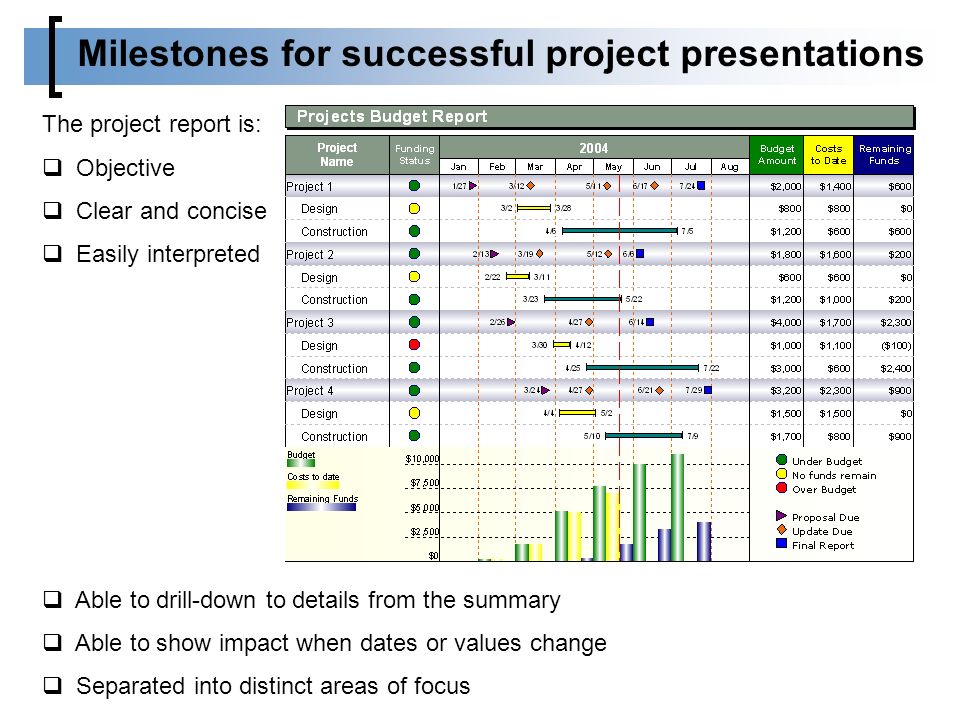Click Project 4 Construction green status circle

point(414,436)
